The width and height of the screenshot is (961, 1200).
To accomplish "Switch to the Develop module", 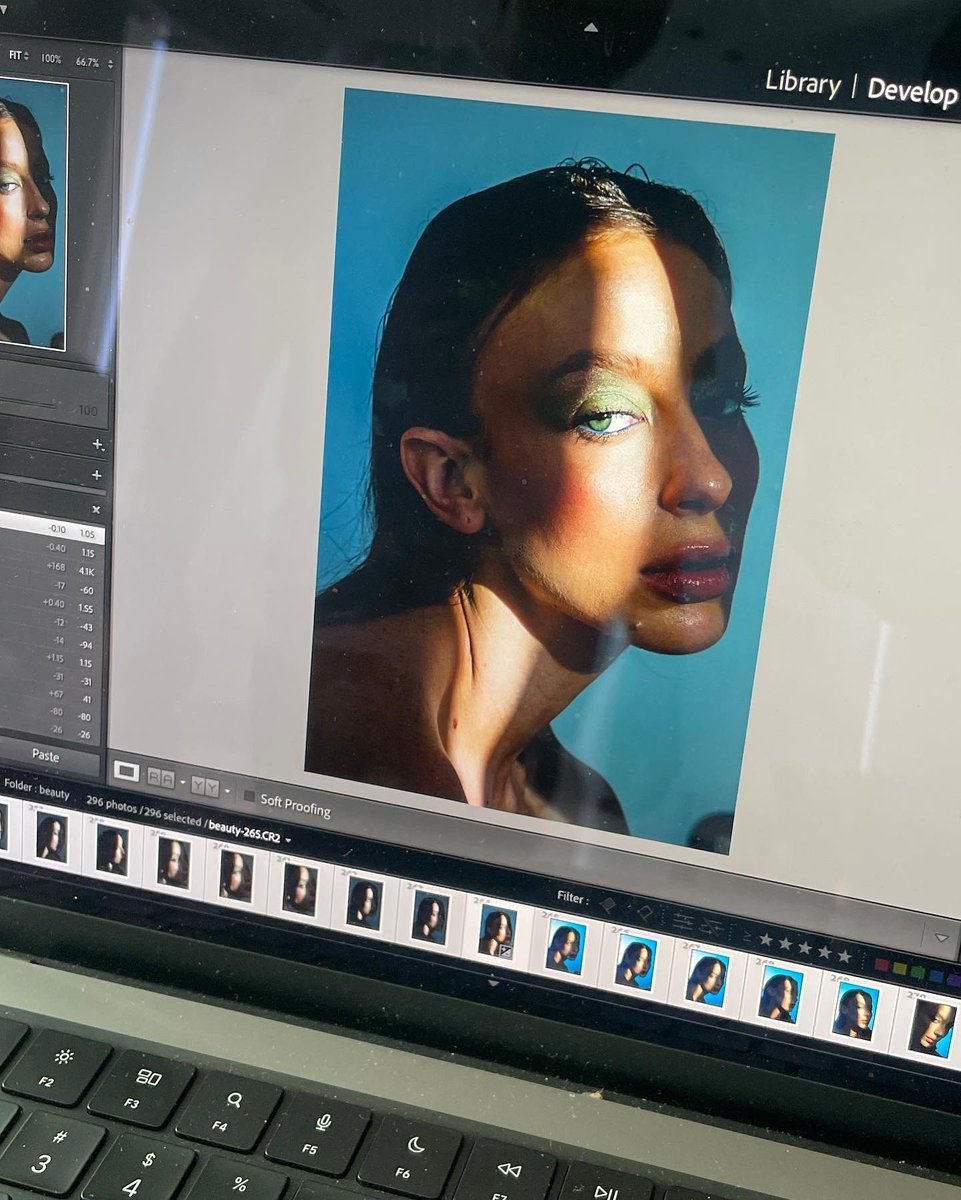I will click(911, 90).
